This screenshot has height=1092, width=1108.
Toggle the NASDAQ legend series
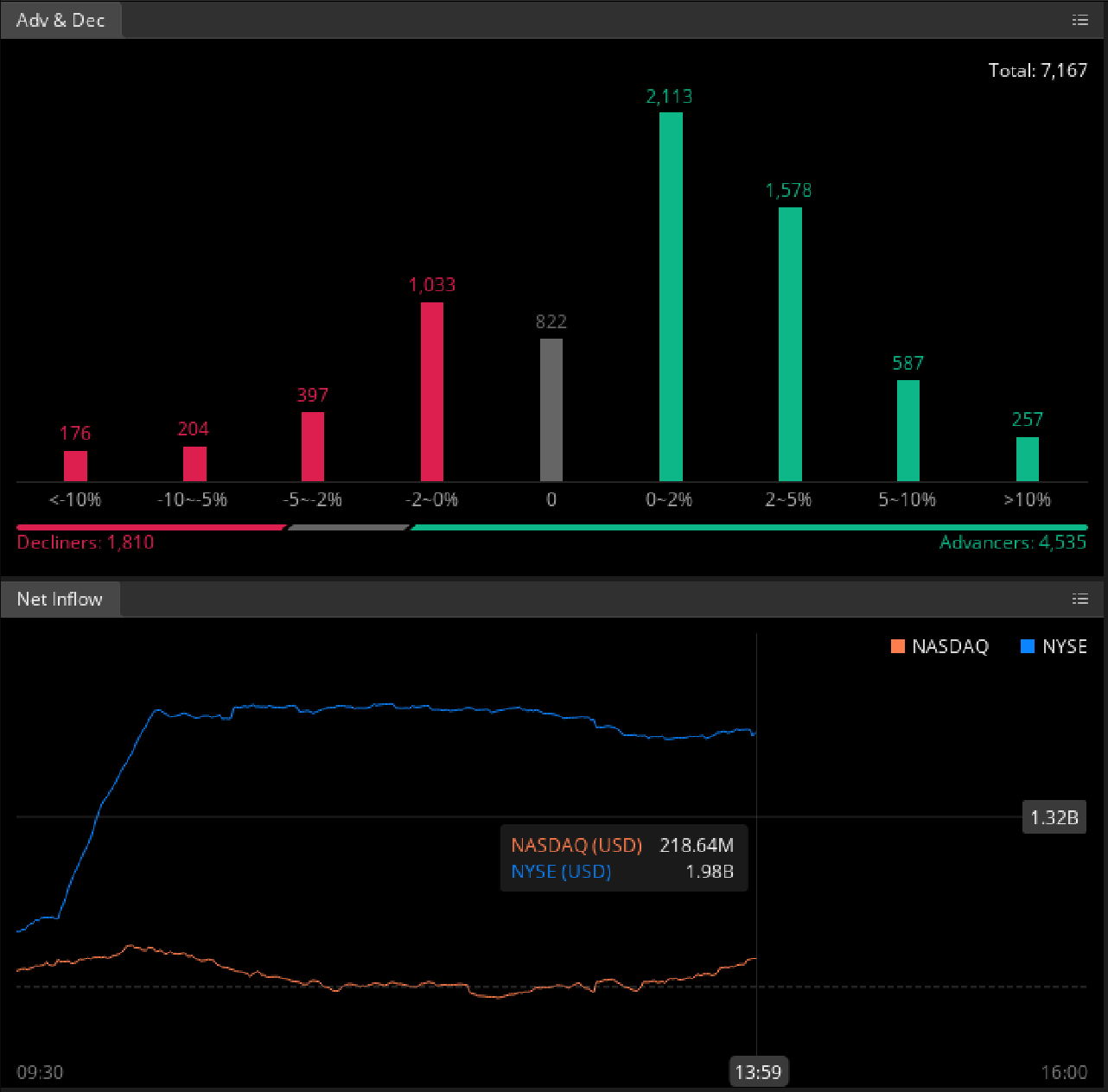(x=949, y=646)
